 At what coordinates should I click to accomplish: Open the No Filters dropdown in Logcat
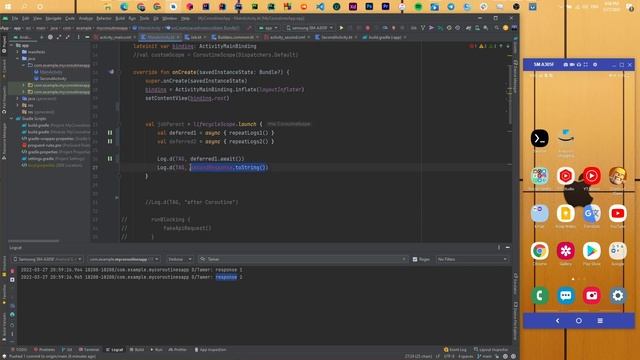[x=472, y=259]
